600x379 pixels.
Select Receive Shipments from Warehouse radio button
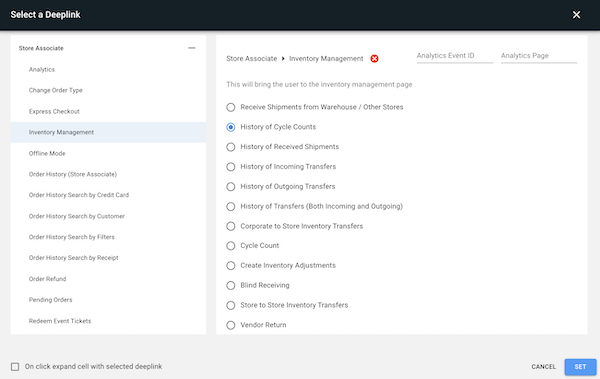[x=230, y=107]
